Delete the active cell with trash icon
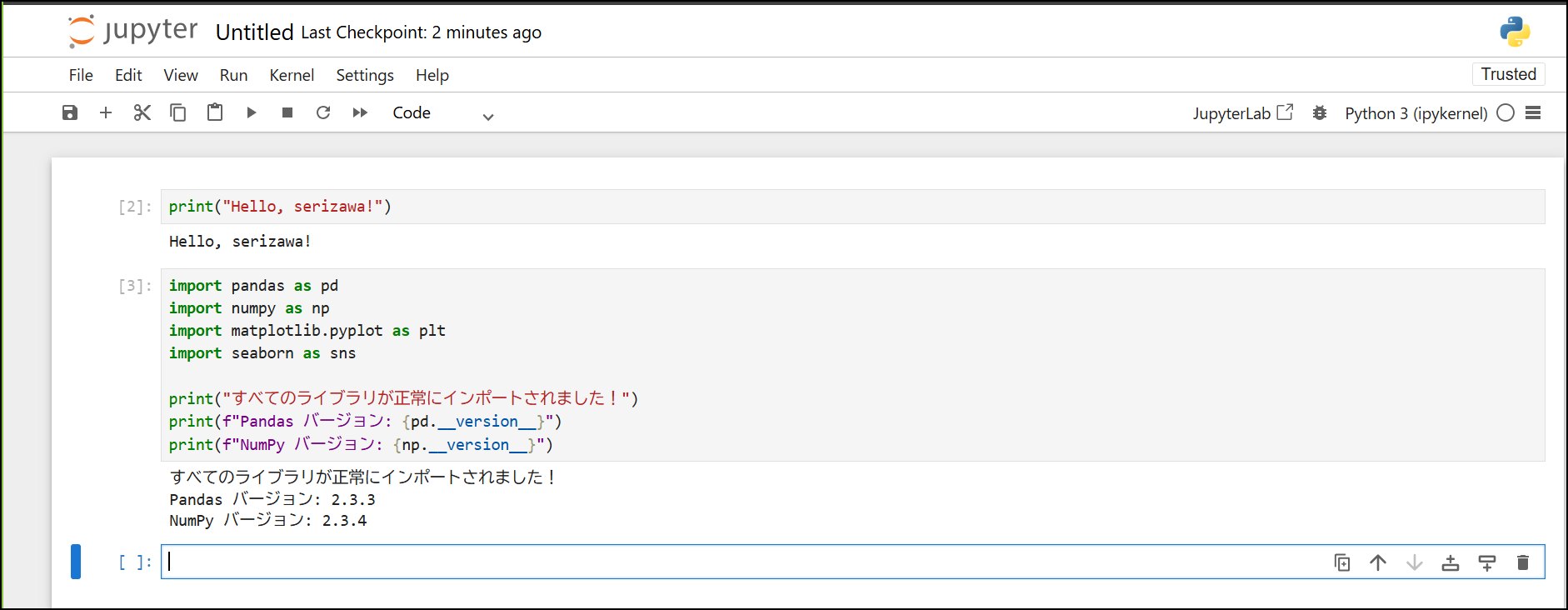This screenshot has height=610, width=1568. pos(1523,562)
